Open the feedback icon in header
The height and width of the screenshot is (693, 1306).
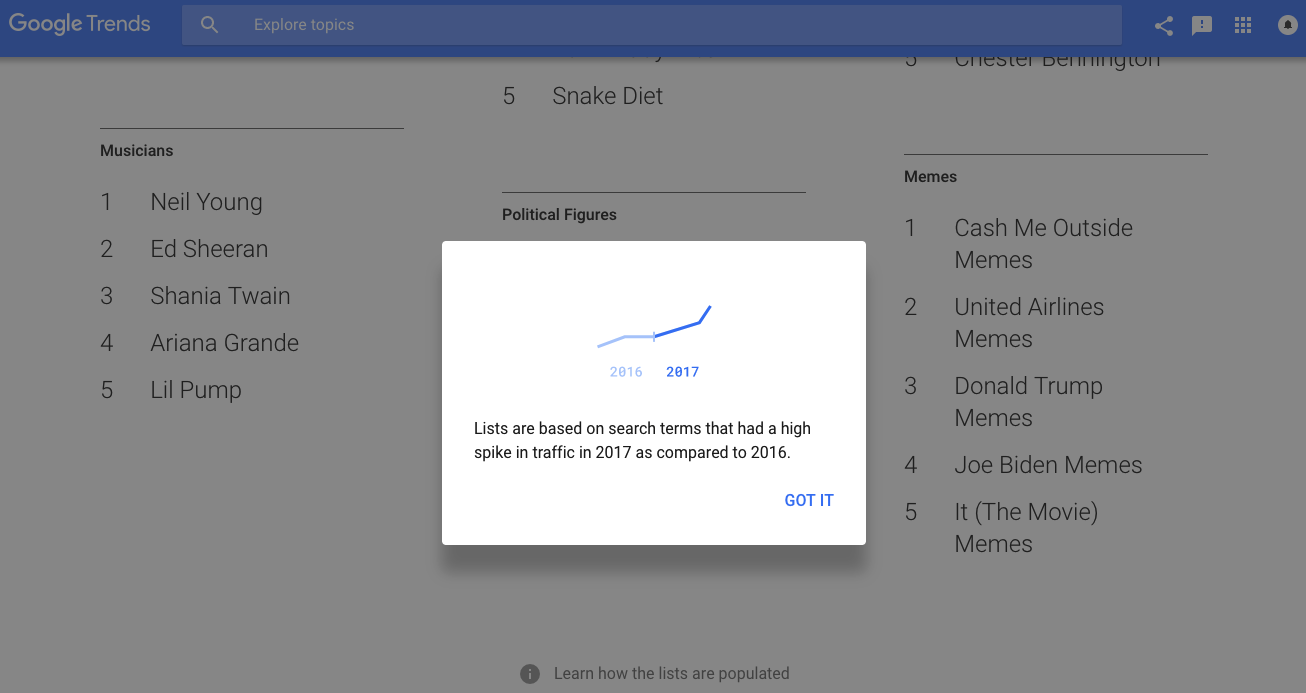tap(1202, 26)
